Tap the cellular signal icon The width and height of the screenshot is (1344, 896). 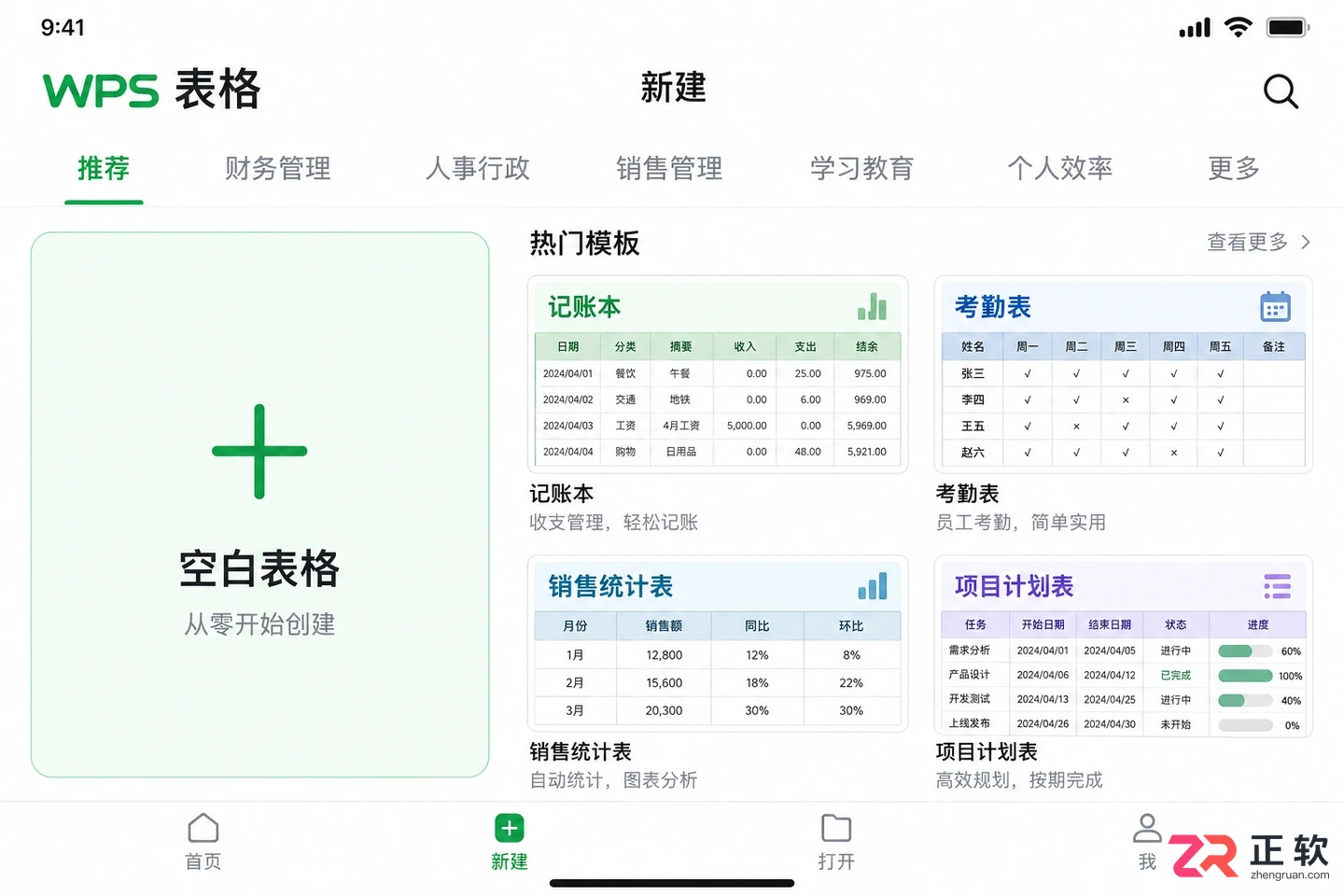coord(1195,28)
